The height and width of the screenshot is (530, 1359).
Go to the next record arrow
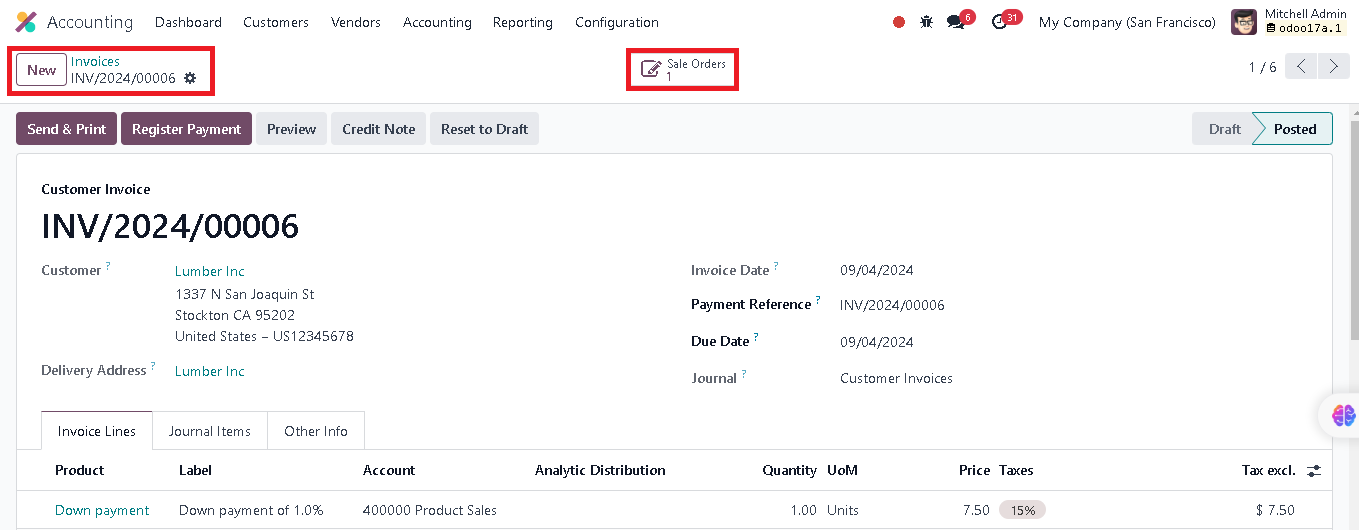click(1334, 67)
